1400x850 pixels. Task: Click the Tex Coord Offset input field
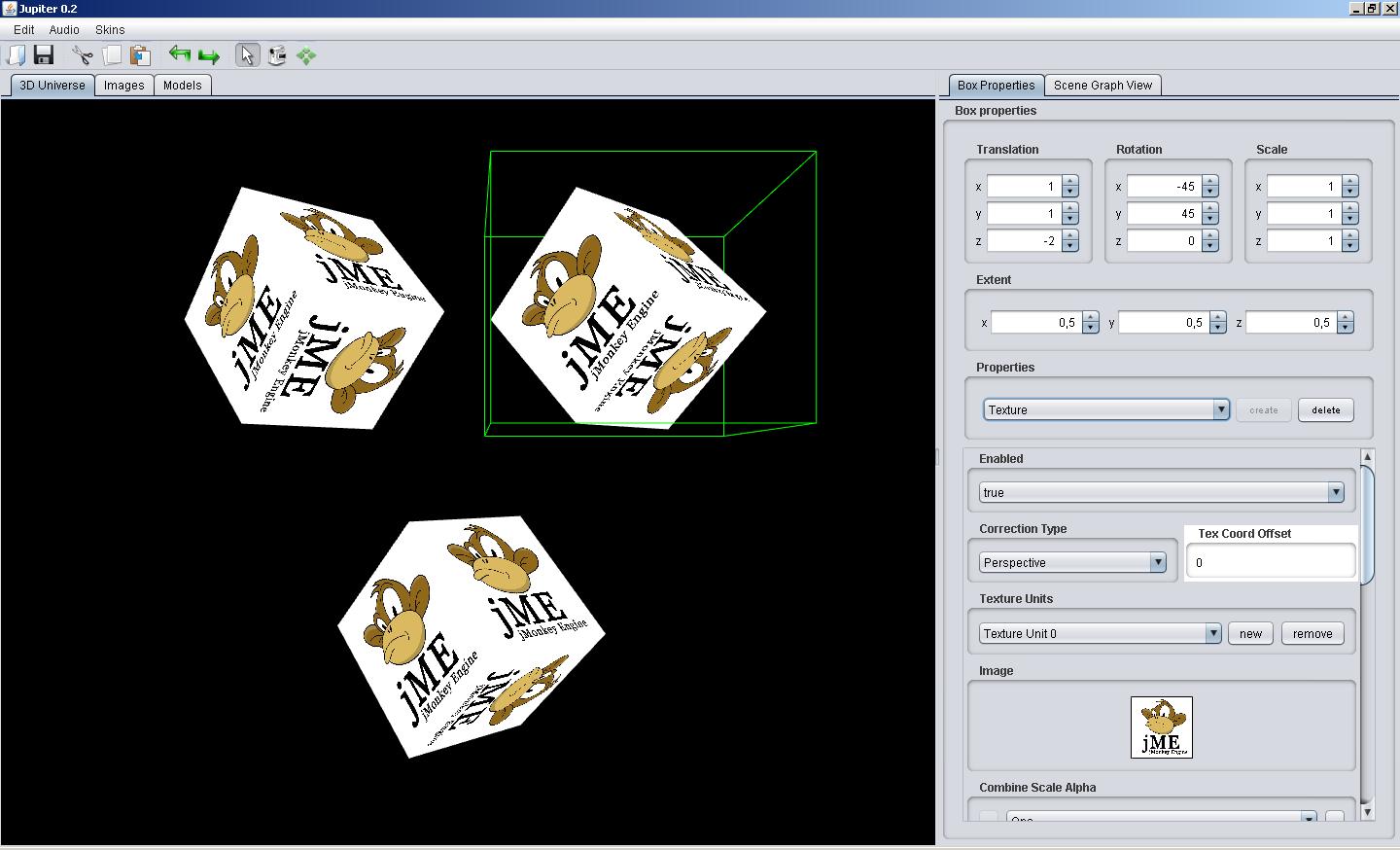(x=1271, y=562)
